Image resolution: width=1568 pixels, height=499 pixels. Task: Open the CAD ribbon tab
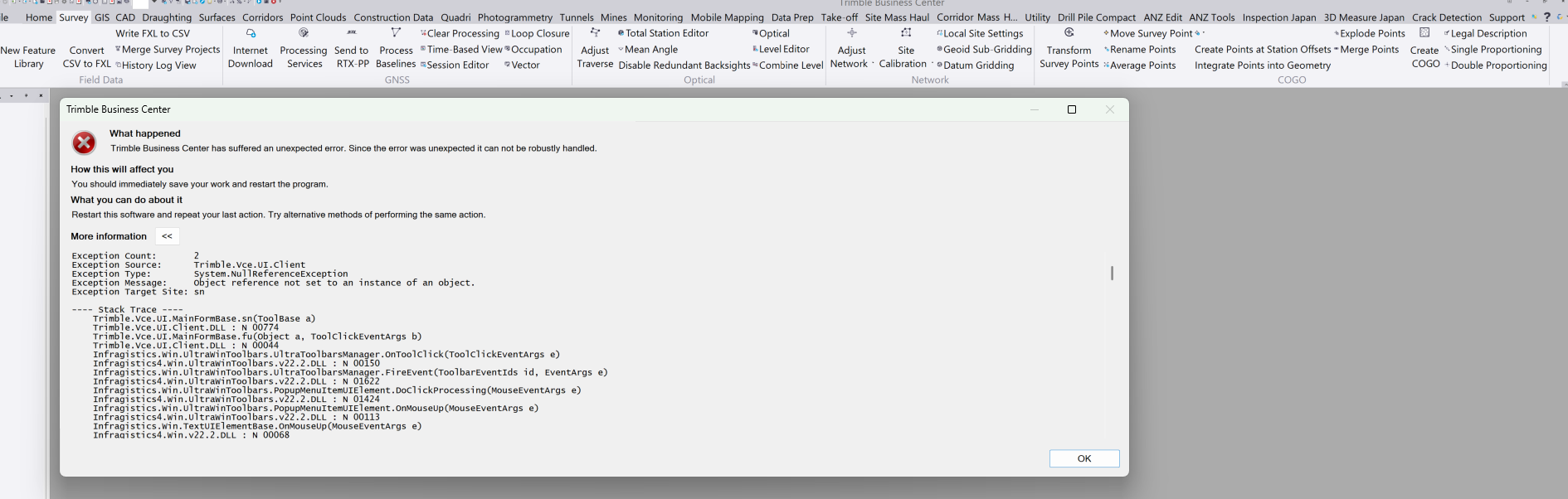[125, 17]
